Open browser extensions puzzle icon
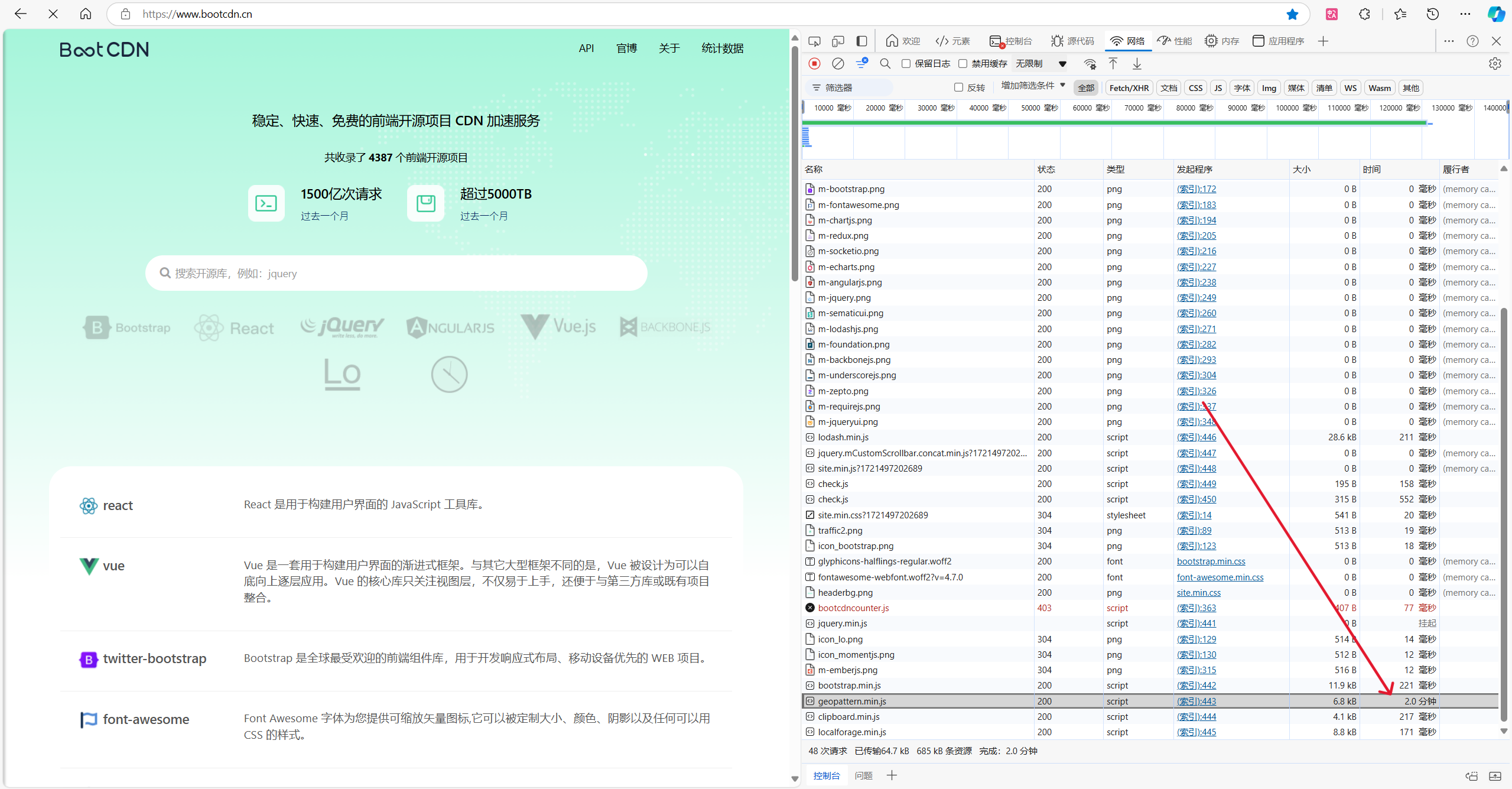This screenshot has height=789, width=1512. [x=1364, y=14]
